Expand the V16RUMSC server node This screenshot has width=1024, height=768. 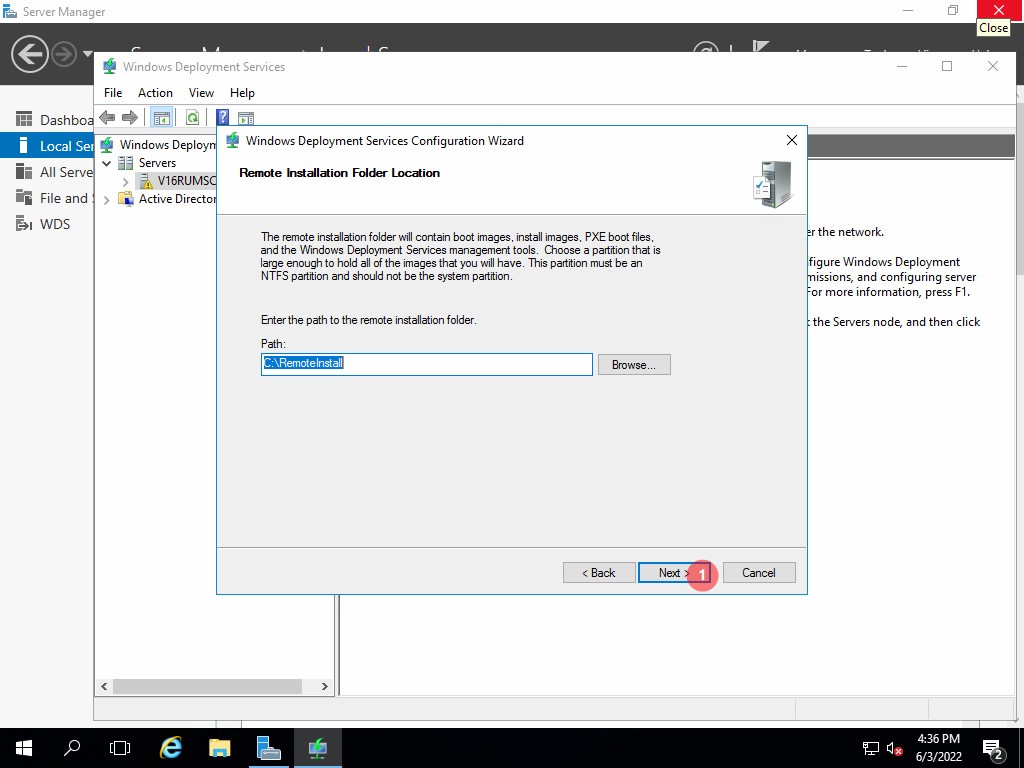(125, 181)
